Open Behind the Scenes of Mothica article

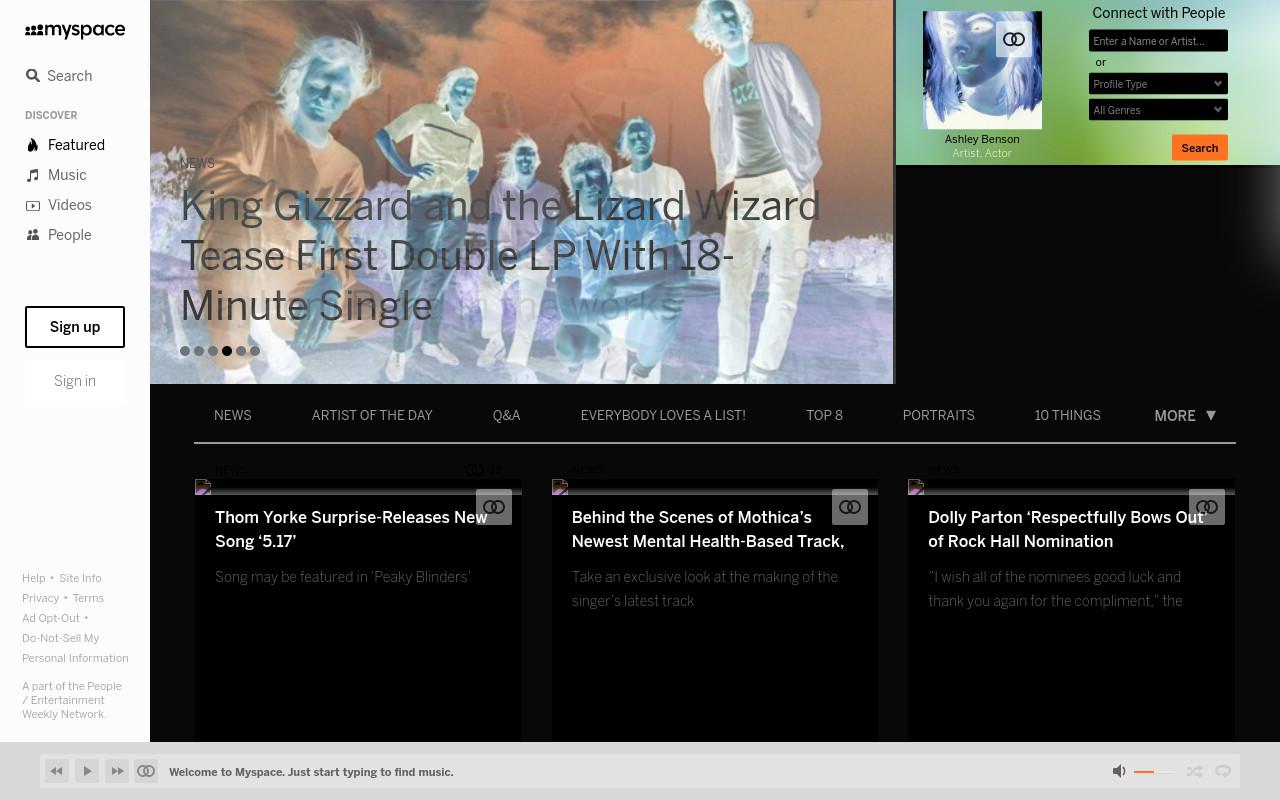pyautogui.click(x=708, y=529)
